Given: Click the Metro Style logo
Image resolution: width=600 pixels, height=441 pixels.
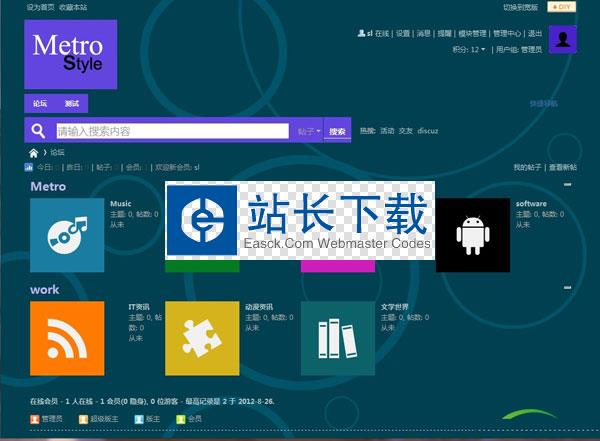Looking at the screenshot, I should [70, 54].
